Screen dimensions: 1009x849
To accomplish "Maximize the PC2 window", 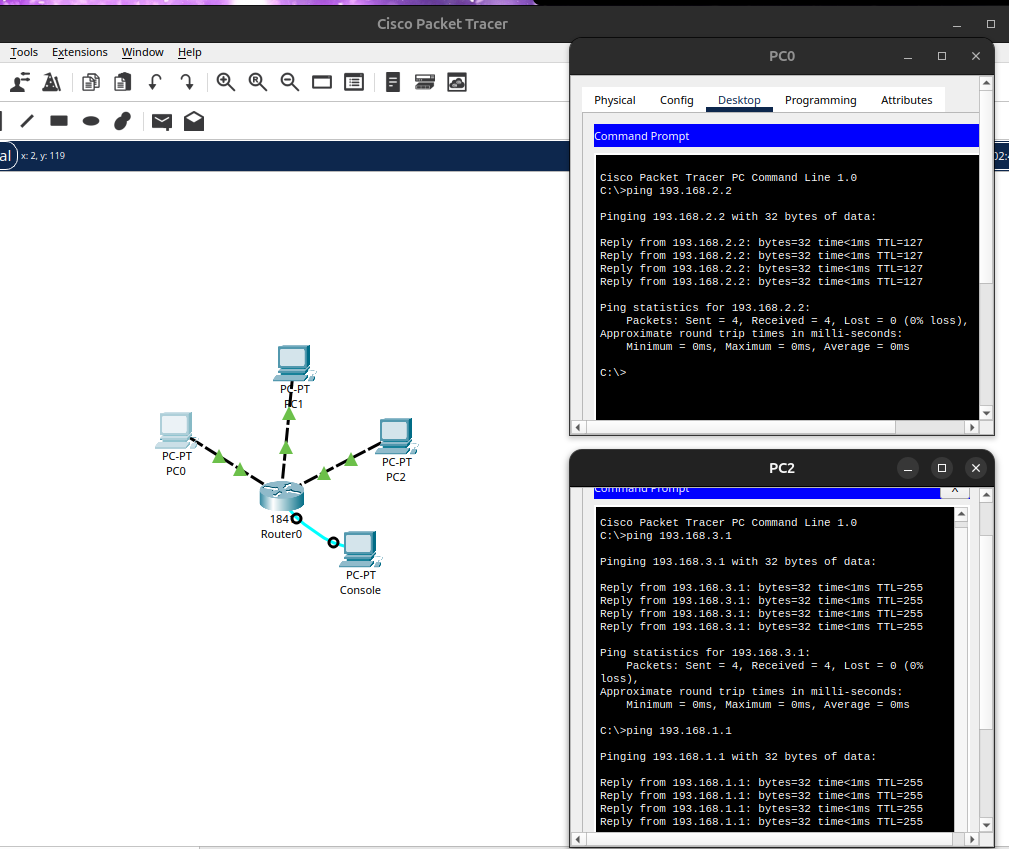I will pyautogui.click(x=942, y=469).
